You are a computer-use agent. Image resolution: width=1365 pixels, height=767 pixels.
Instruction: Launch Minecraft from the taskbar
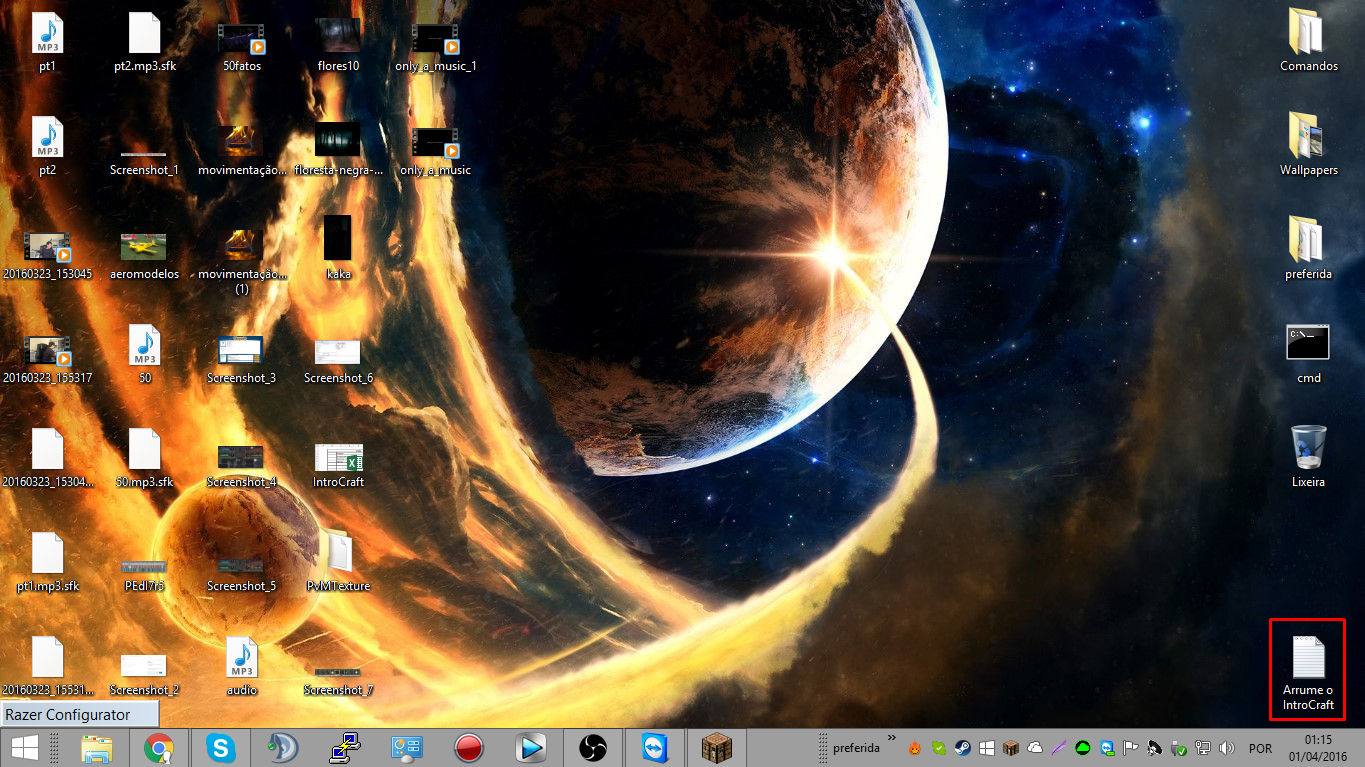(717, 747)
